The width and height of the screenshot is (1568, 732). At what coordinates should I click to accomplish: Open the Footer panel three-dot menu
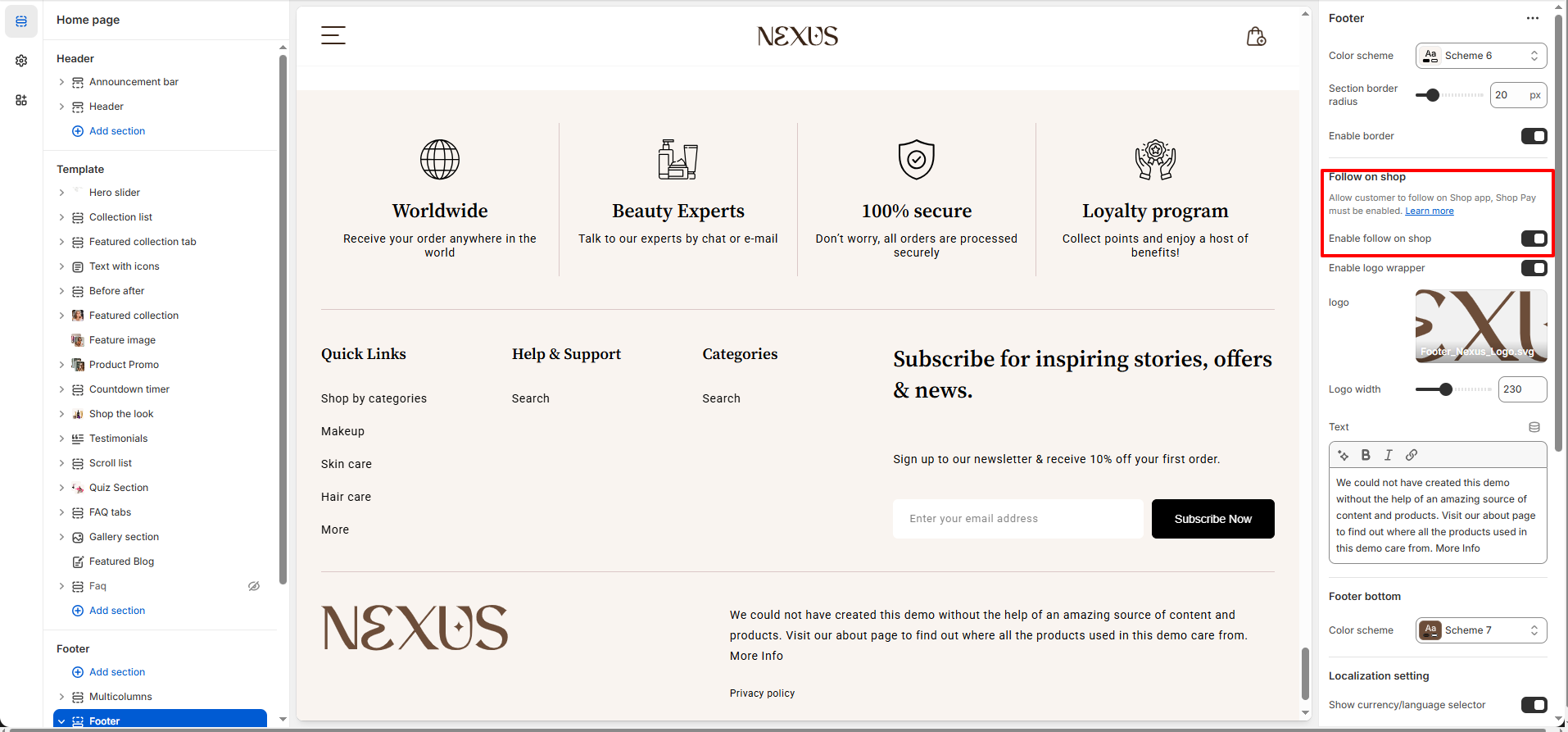coord(1532,18)
